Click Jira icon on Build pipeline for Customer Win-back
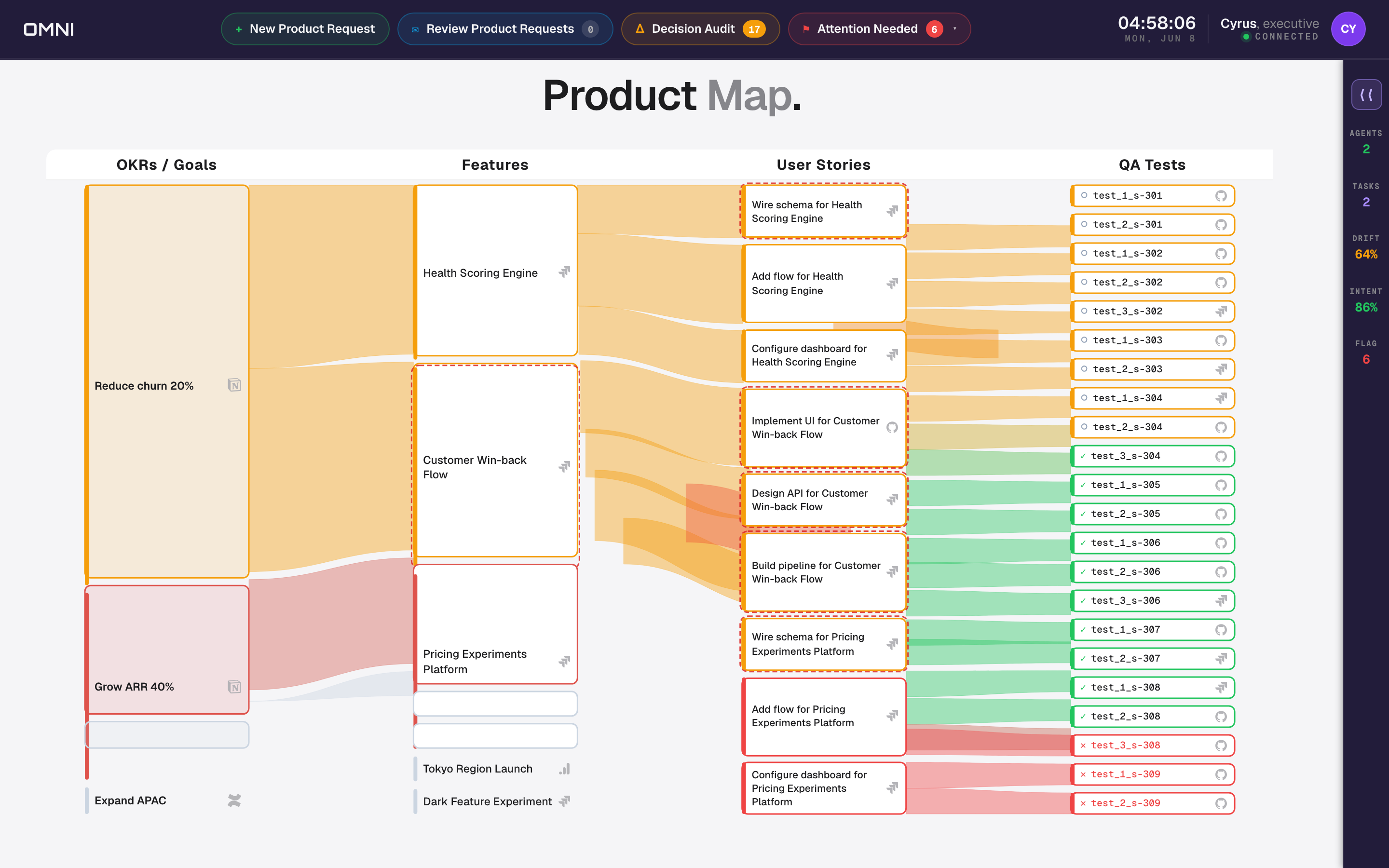Image resolution: width=1389 pixels, height=868 pixels. click(892, 572)
